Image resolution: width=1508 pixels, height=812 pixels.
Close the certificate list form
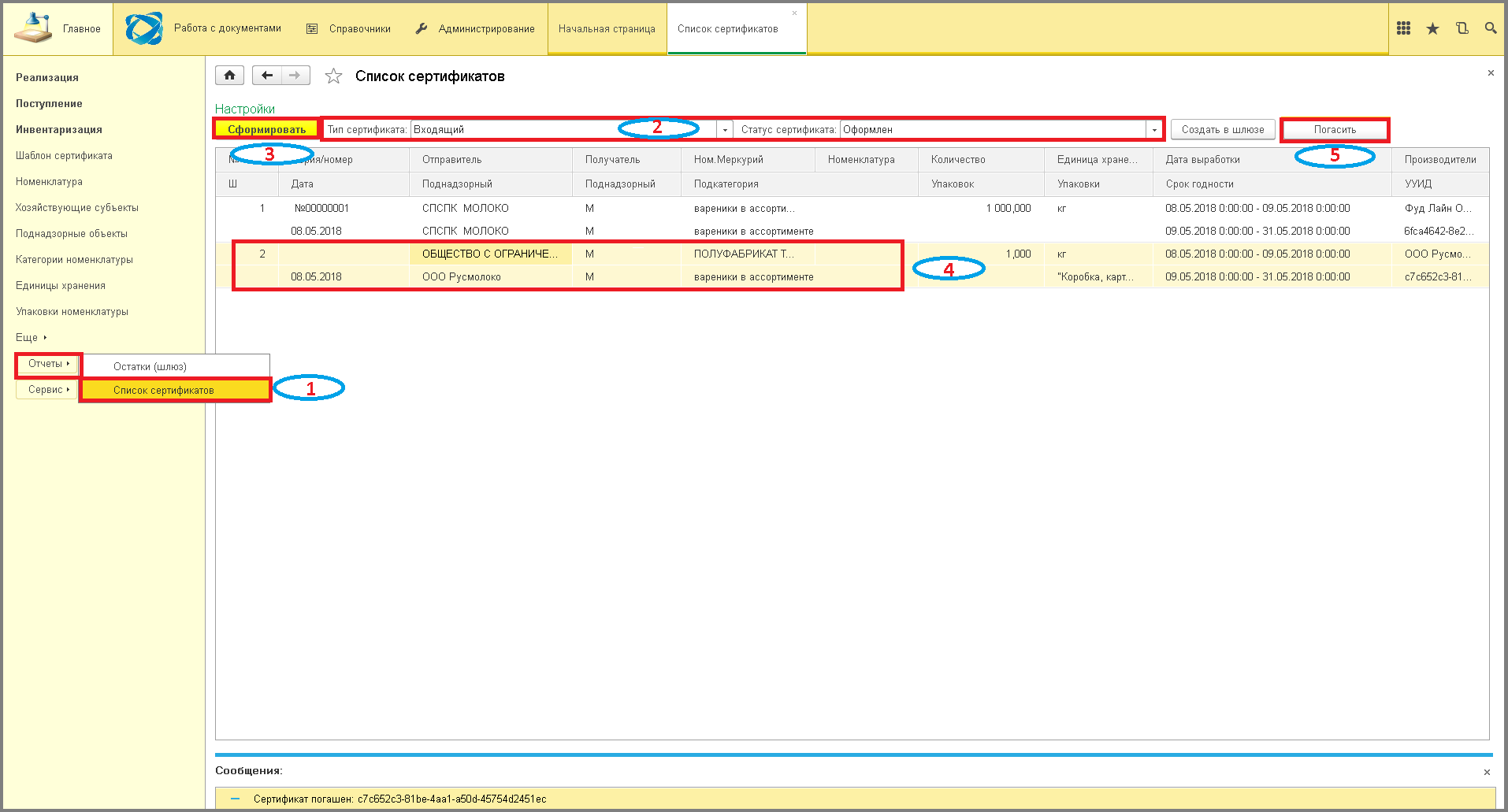[1490, 73]
